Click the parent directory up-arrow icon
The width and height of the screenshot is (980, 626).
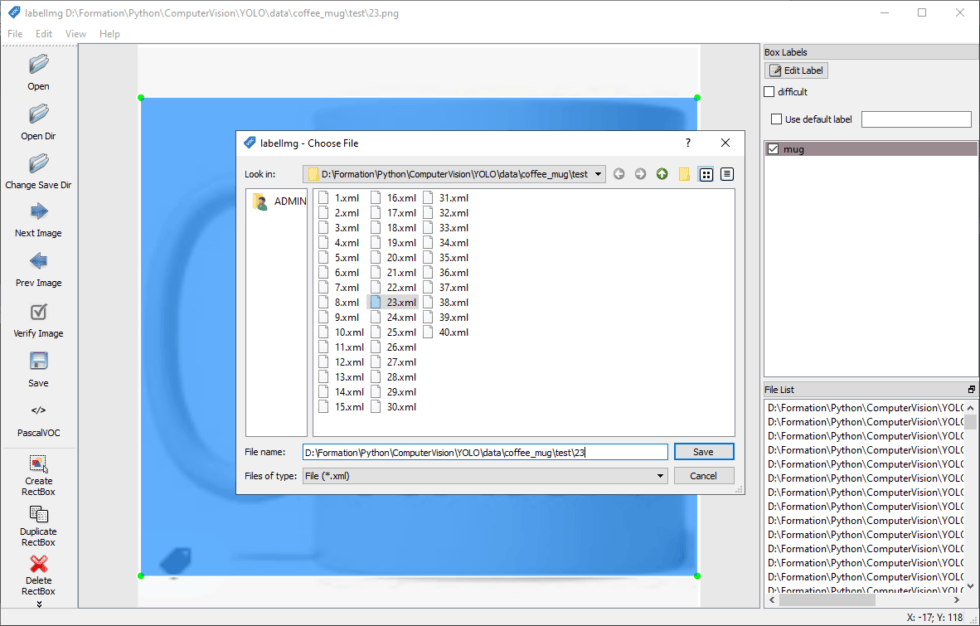(662, 174)
